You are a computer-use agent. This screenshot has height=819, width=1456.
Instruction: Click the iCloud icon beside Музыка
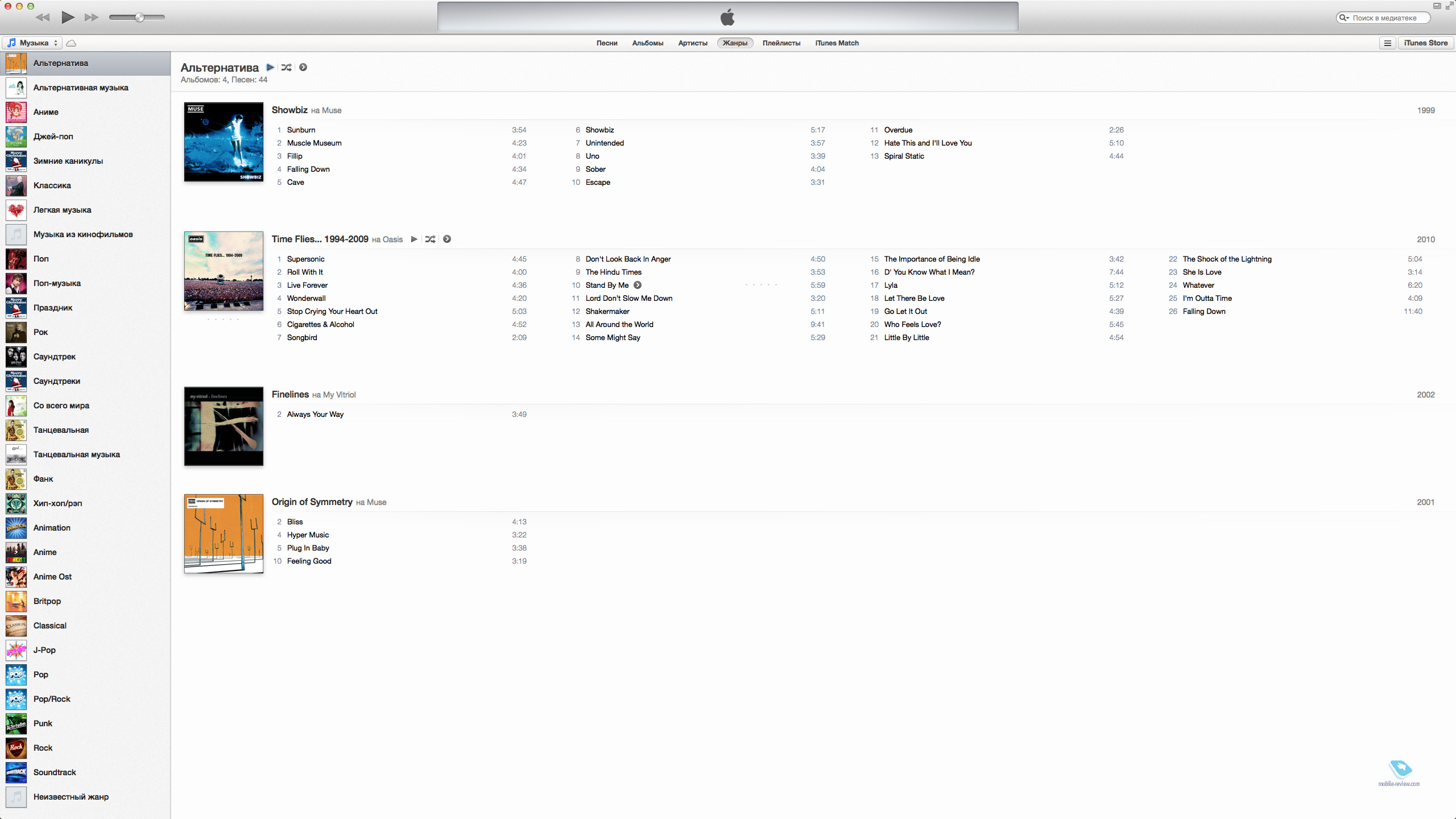pos(71,43)
